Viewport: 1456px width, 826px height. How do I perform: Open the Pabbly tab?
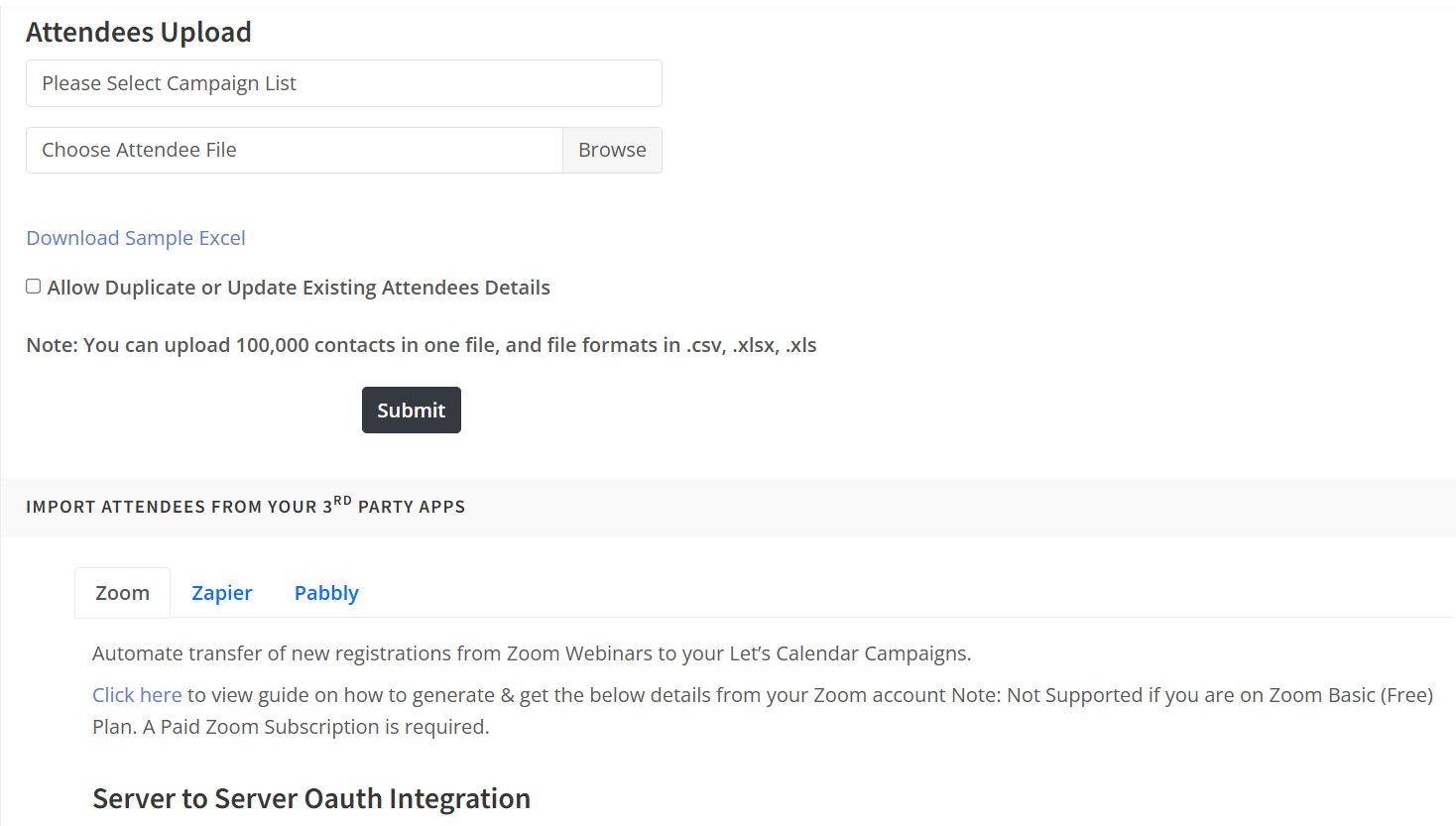click(x=326, y=593)
